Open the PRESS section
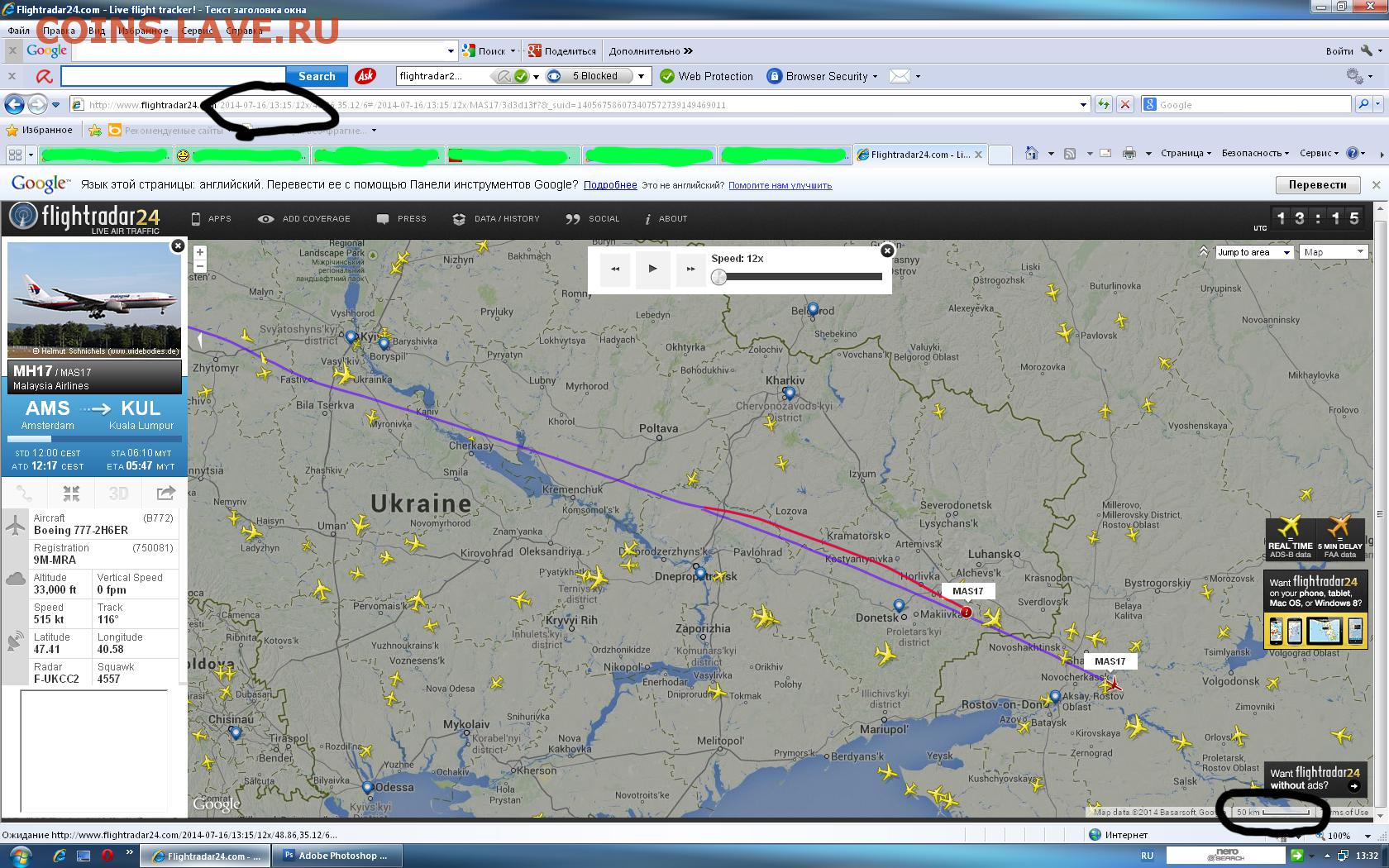 pyautogui.click(x=402, y=219)
